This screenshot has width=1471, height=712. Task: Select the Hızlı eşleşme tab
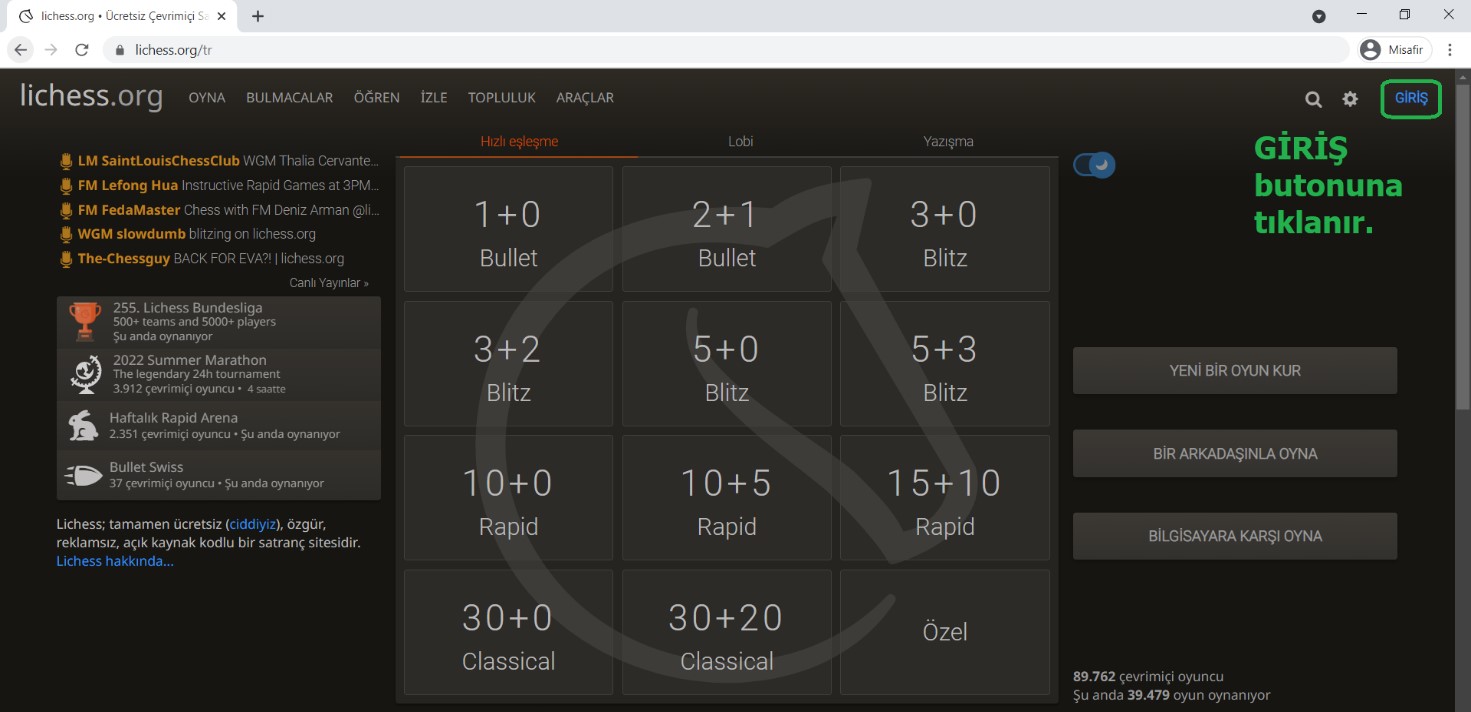519,141
